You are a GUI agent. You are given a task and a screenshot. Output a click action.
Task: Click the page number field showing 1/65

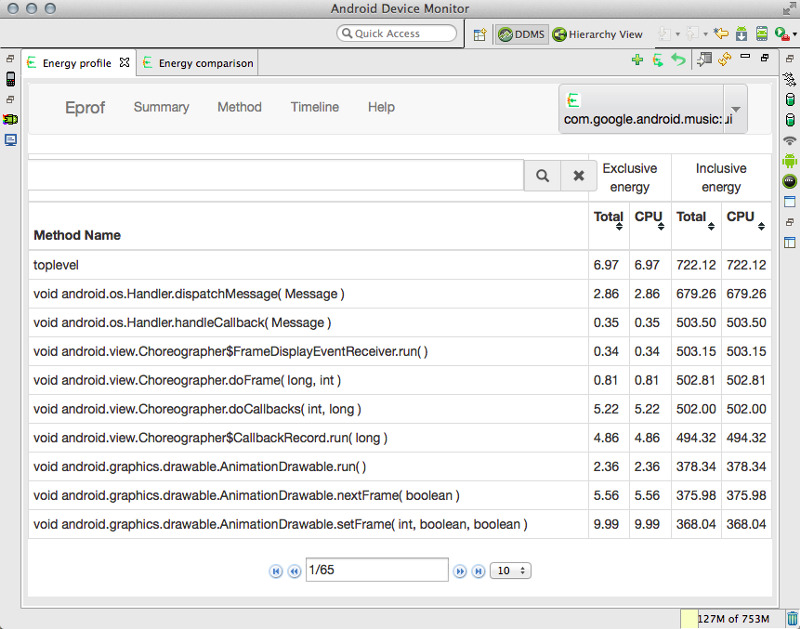[x=376, y=570]
